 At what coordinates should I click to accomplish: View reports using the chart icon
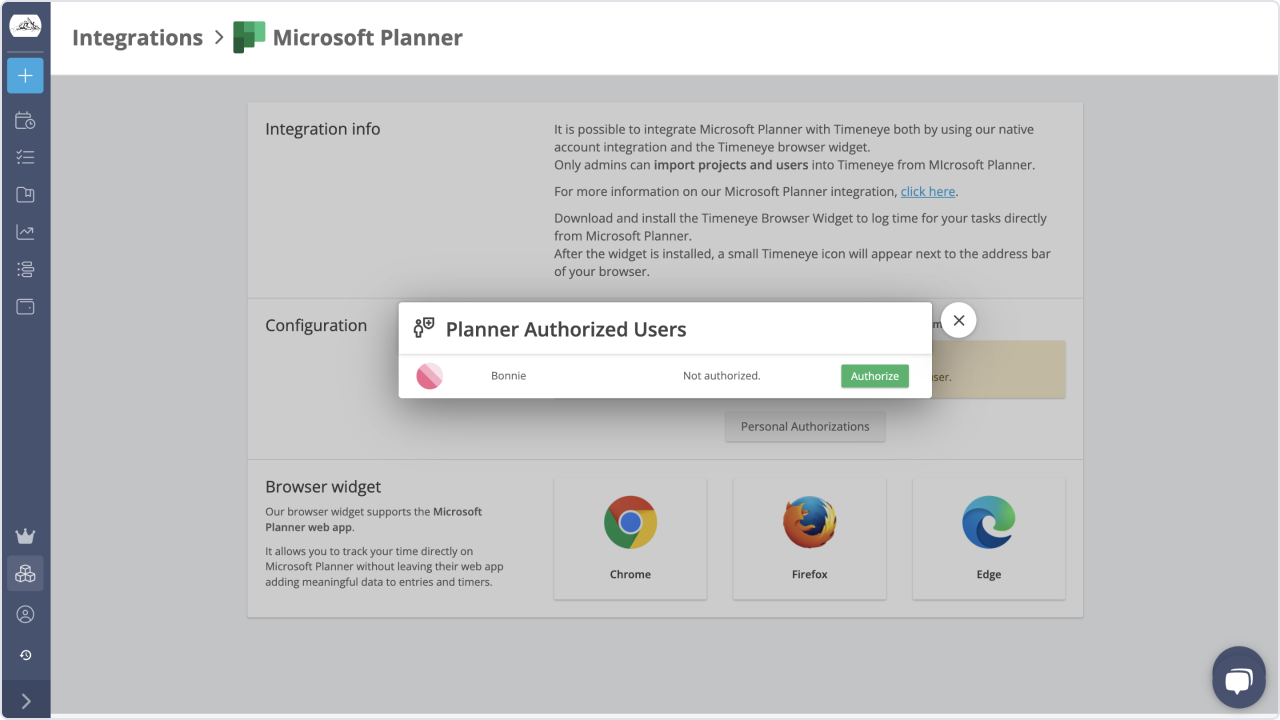click(25, 231)
